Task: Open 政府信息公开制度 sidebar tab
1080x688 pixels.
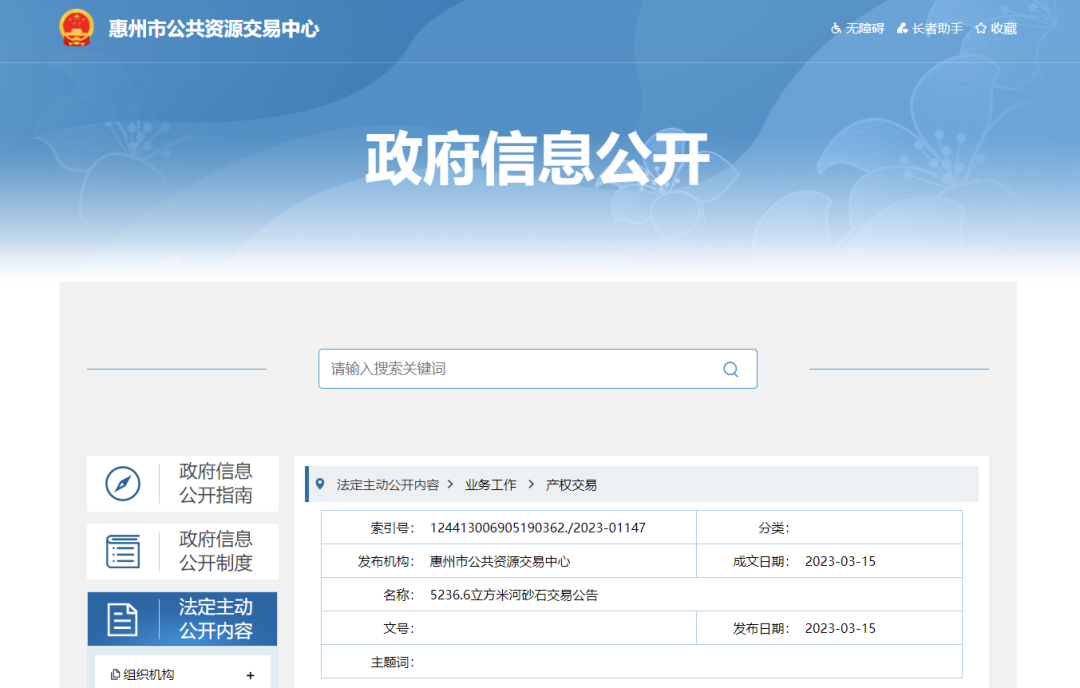Action: click(215, 551)
